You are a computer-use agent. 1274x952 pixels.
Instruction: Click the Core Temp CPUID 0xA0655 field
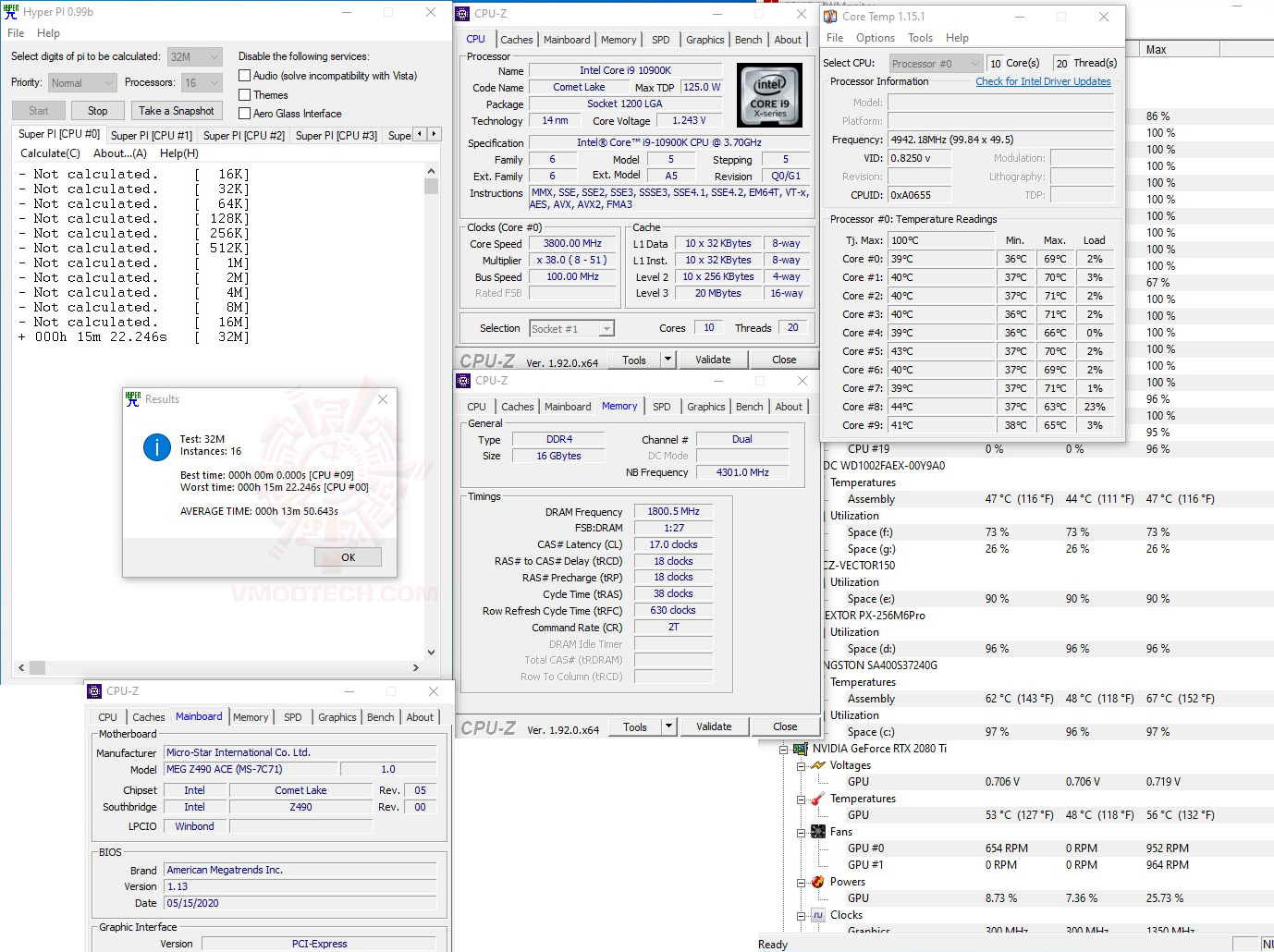pyautogui.click(x=922, y=195)
